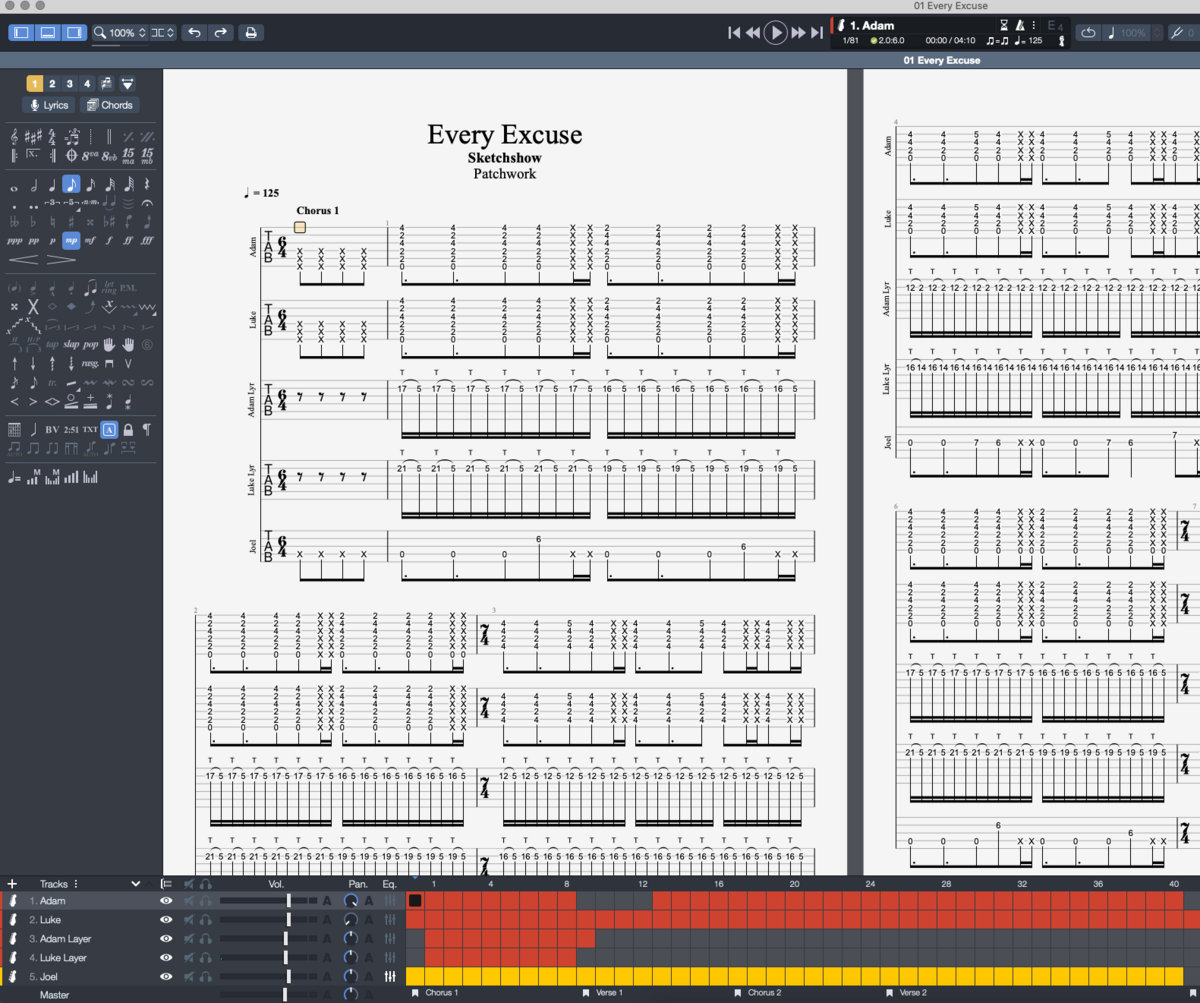
Task: Open the equalizer for Joel track
Action: tap(389, 977)
